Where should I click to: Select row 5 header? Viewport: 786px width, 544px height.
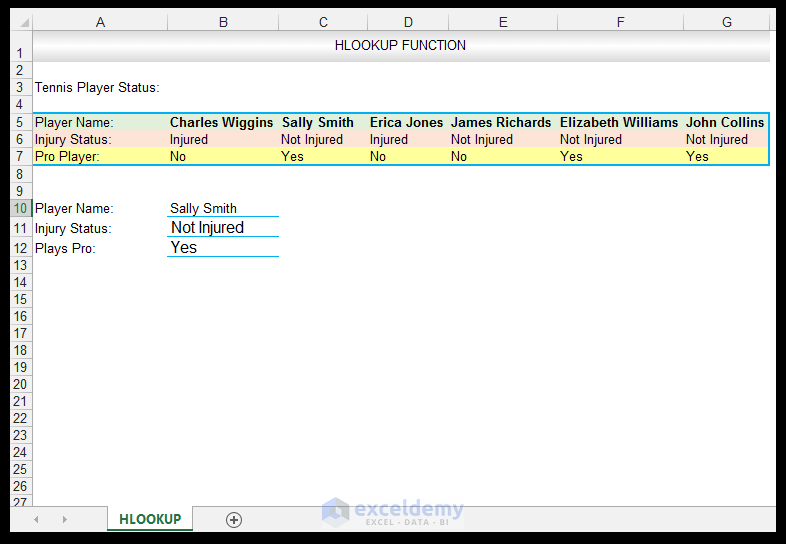click(21, 122)
